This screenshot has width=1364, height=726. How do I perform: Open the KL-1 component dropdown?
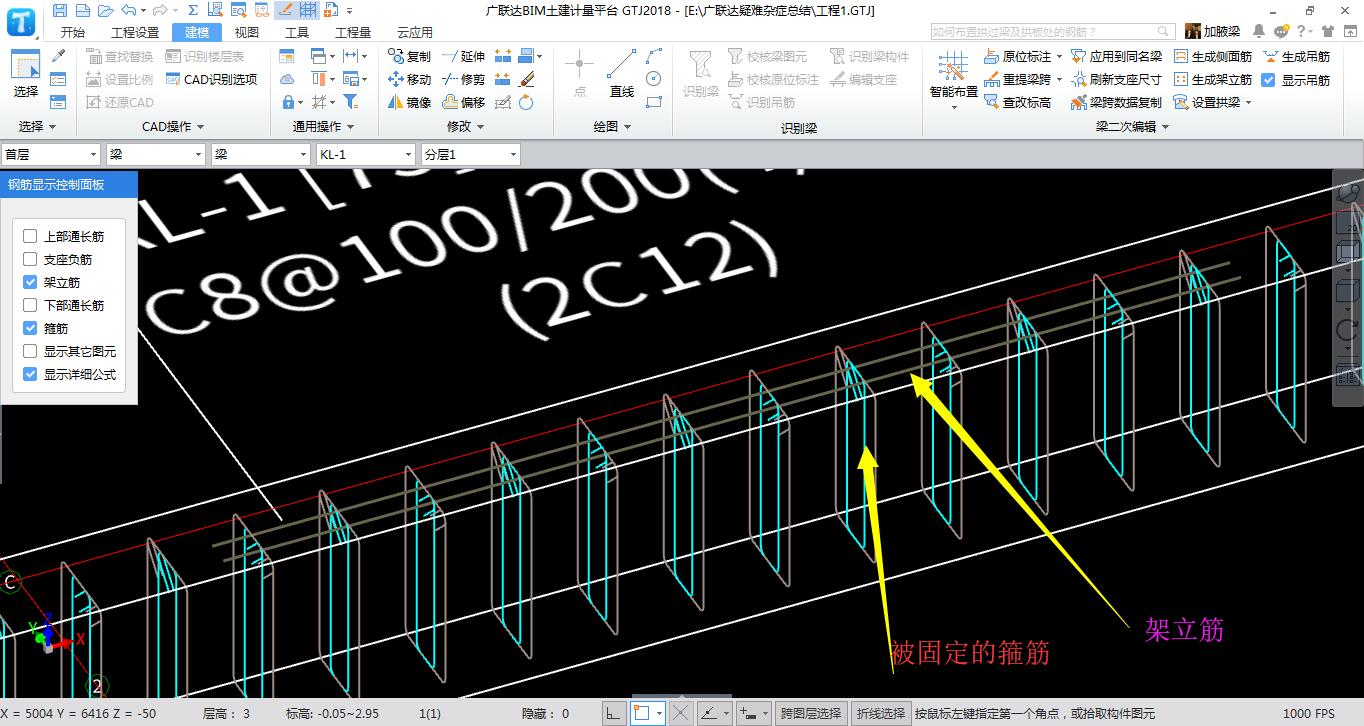(x=365, y=155)
